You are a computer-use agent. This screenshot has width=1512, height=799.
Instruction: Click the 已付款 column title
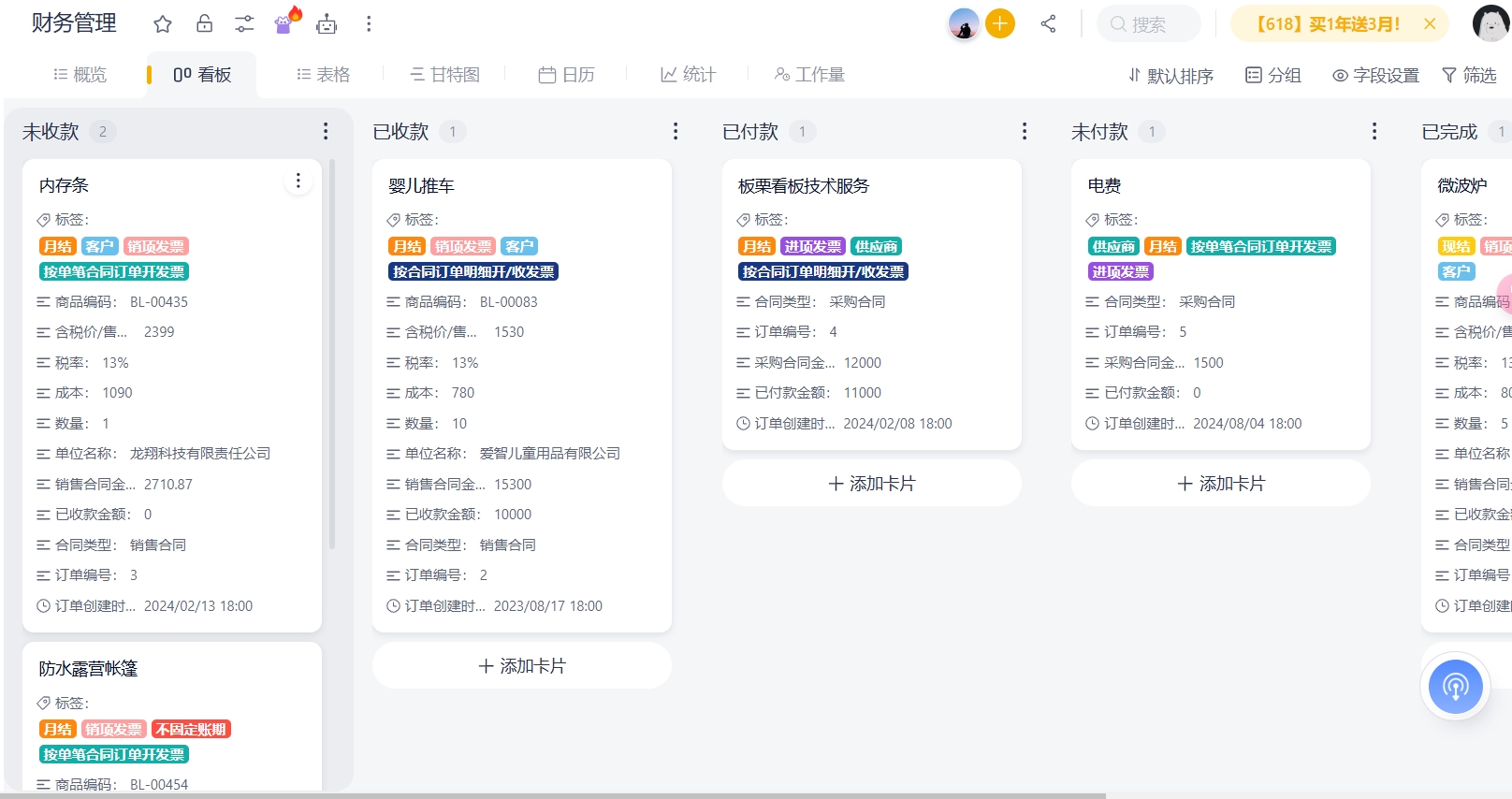coord(750,132)
